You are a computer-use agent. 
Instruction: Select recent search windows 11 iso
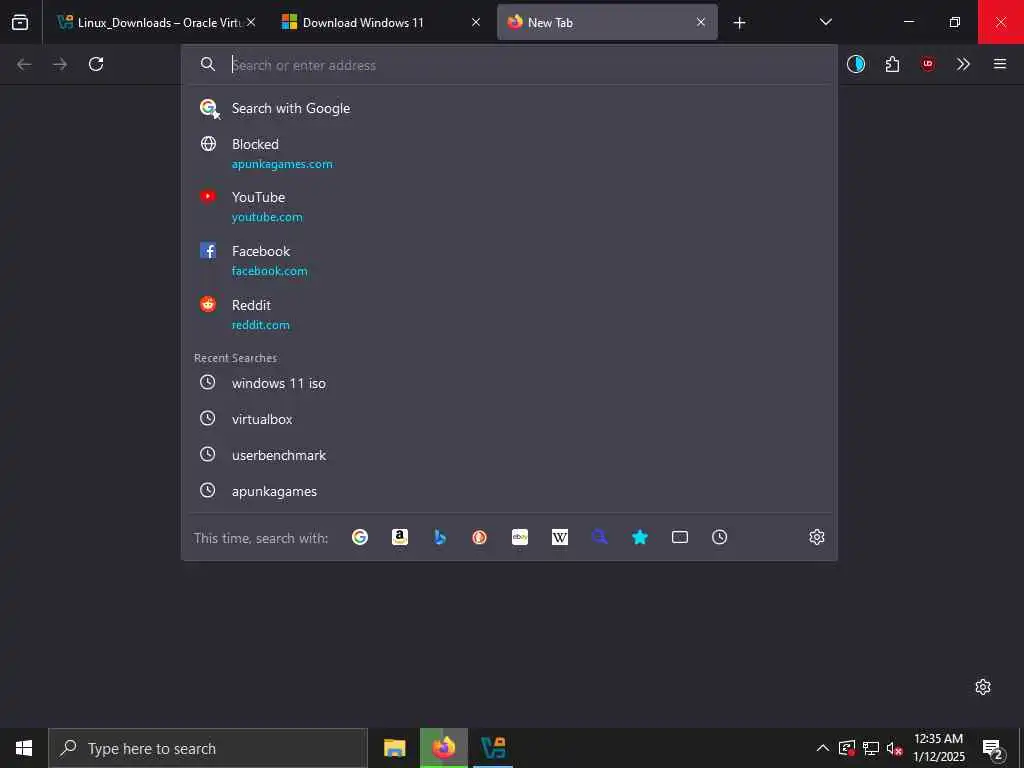coord(509,383)
